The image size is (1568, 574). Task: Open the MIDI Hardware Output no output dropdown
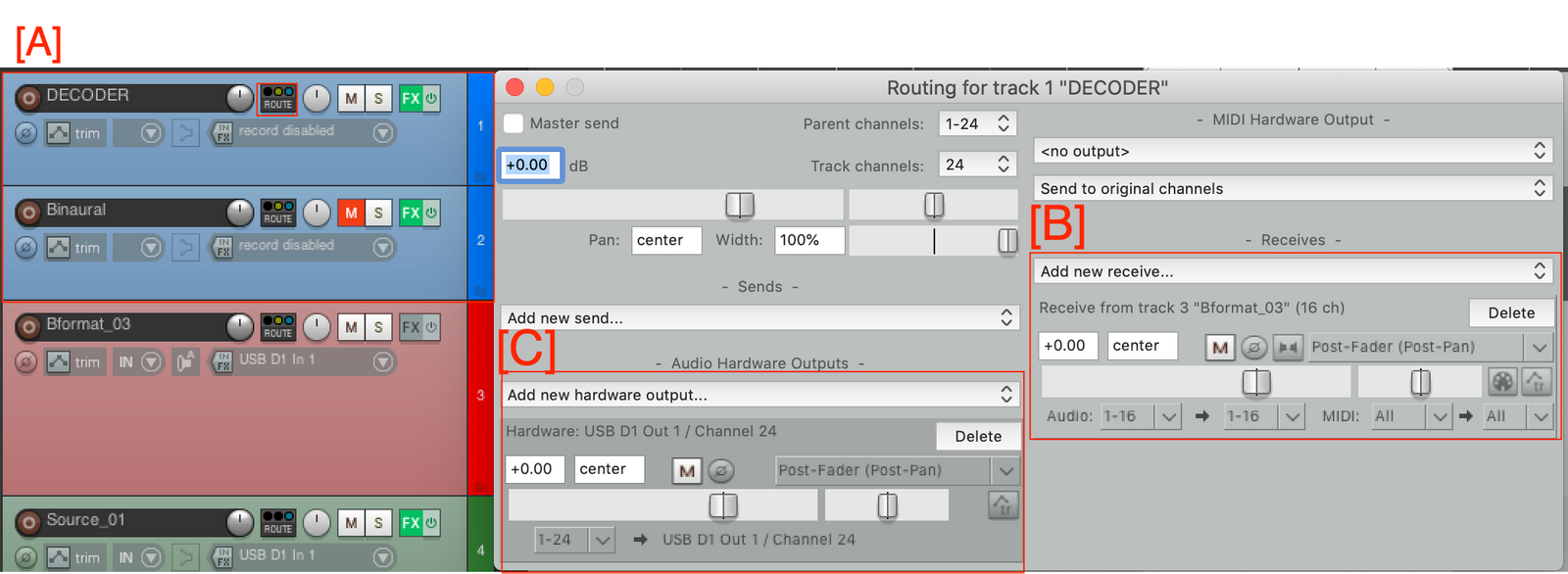(x=1293, y=152)
